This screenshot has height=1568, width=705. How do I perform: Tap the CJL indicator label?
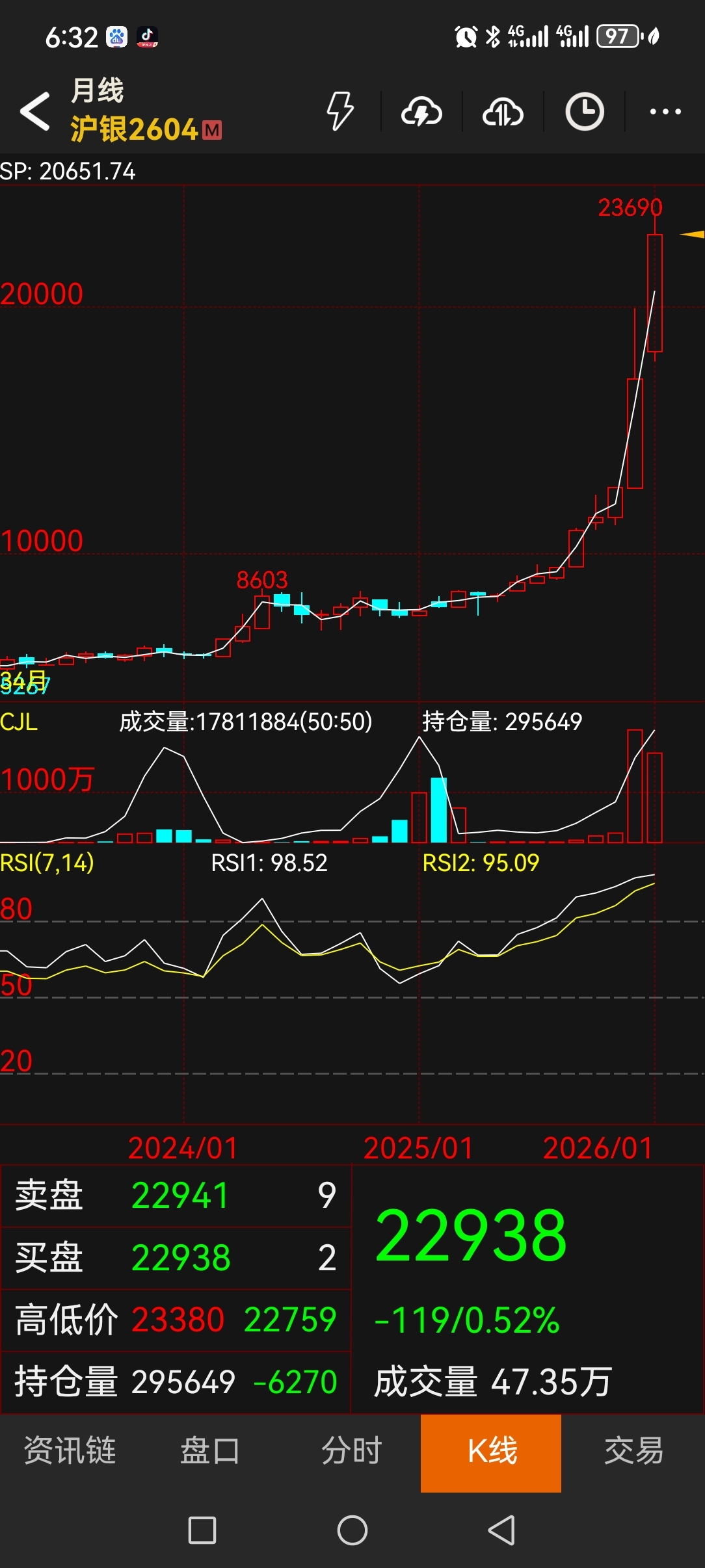coord(19,722)
